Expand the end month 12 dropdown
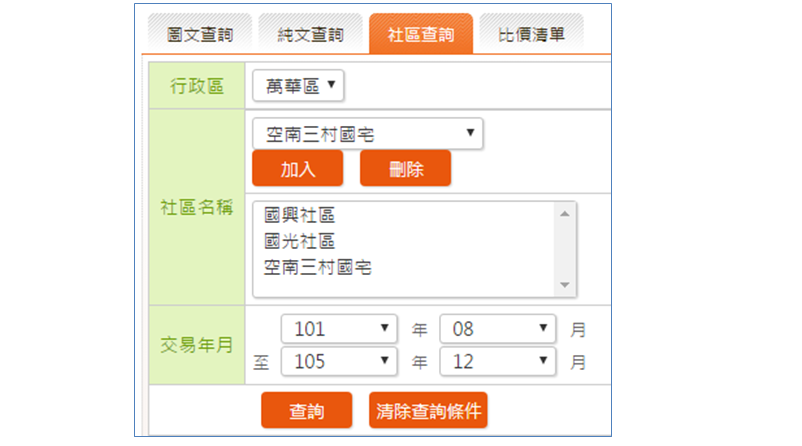Image resolution: width=802 pixels, height=446 pixels. pyautogui.click(x=497, y=361)
